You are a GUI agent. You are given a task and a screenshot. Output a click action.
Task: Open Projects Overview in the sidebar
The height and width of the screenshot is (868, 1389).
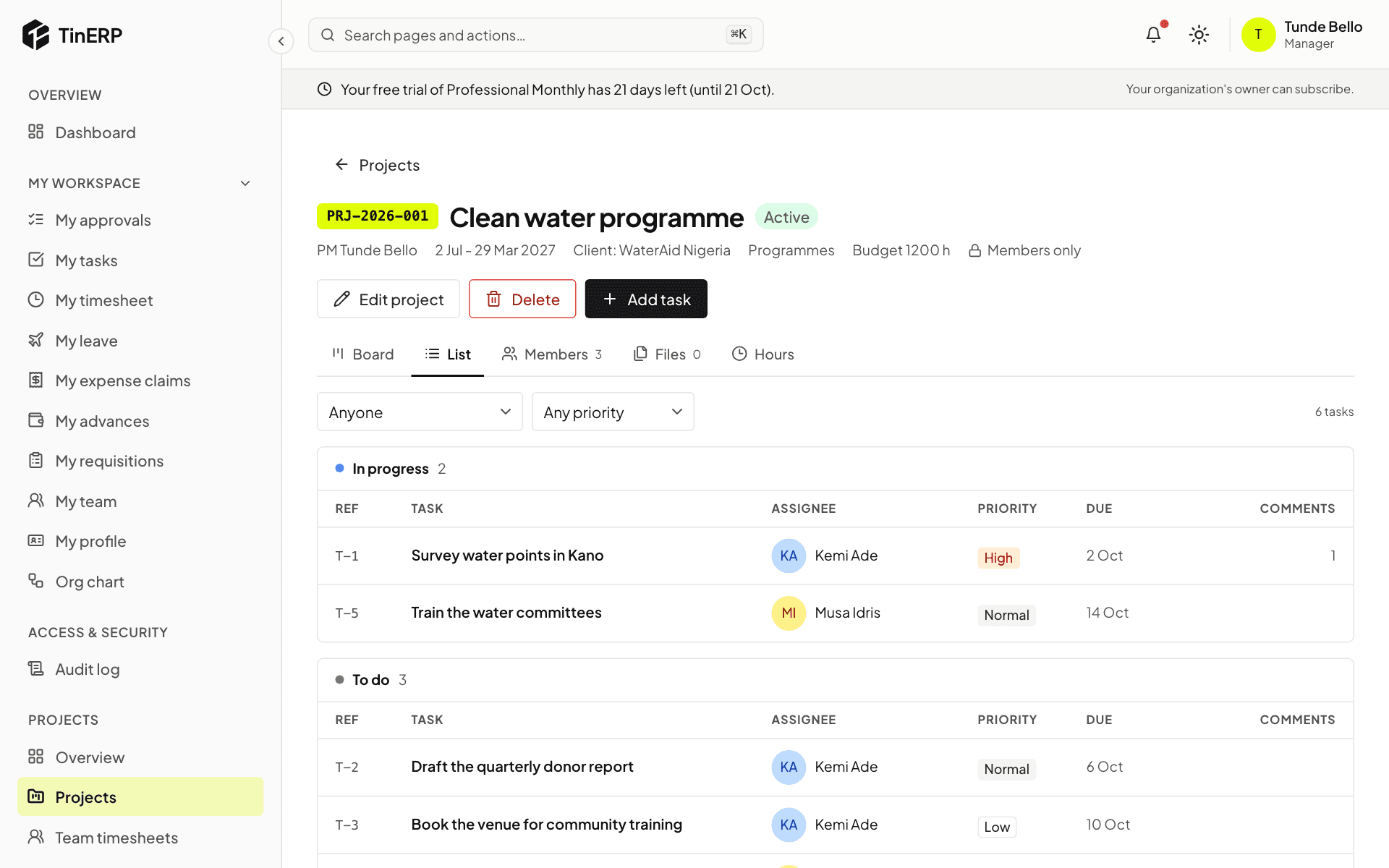[140, 757]
